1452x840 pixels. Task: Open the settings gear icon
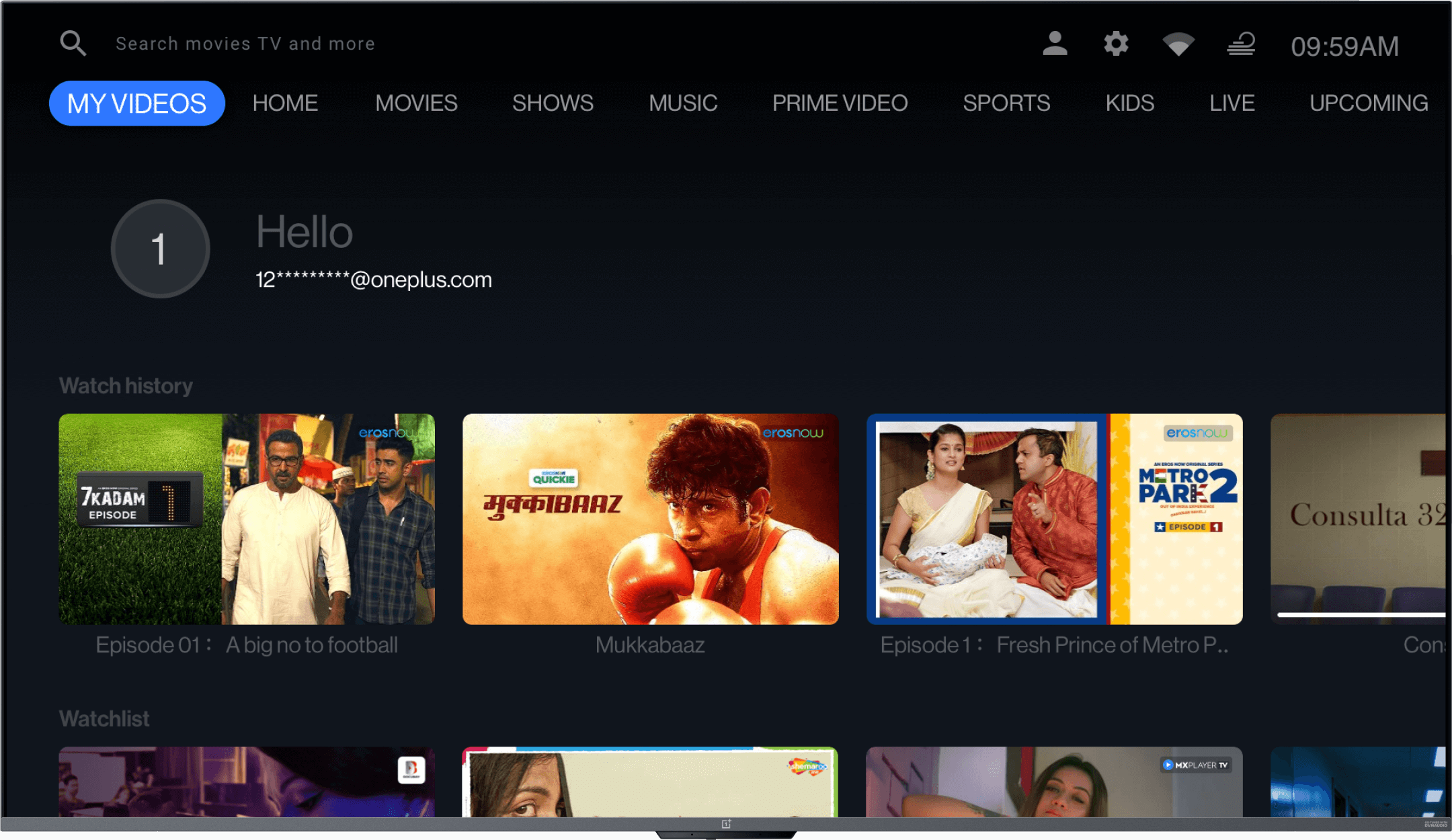click(x=1116, y=44)
